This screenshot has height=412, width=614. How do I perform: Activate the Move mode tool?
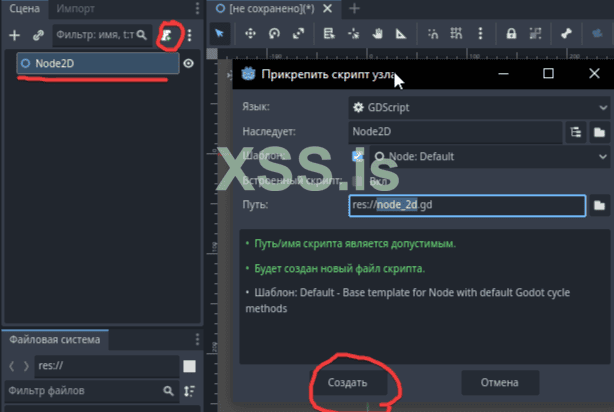[250, 34]
